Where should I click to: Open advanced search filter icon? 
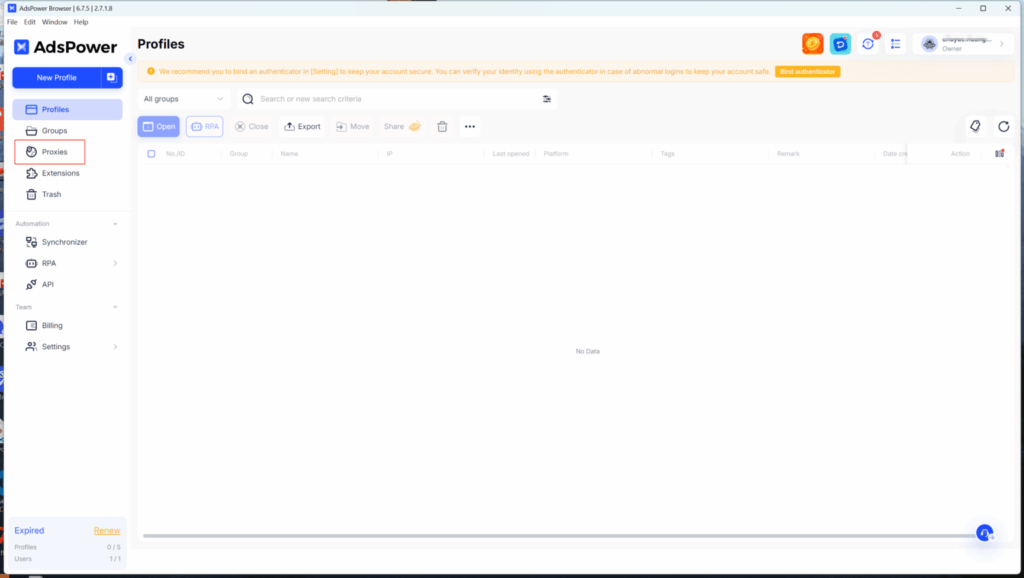coord(547,99)
